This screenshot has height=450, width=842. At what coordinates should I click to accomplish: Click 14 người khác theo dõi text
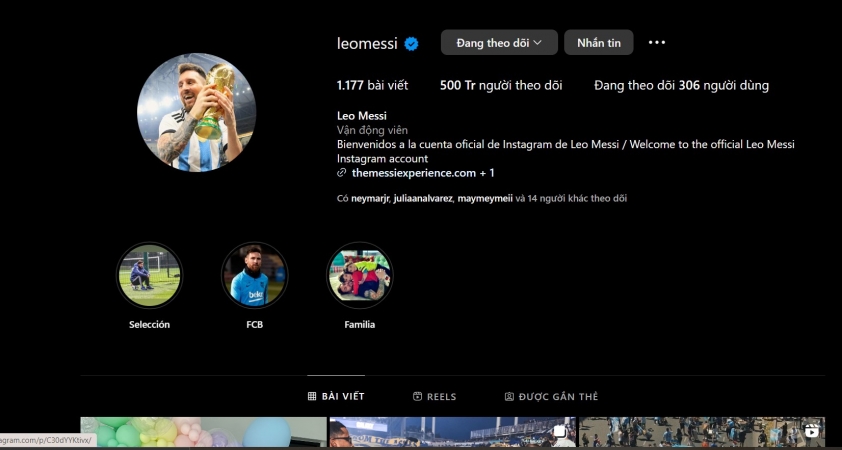click(x=577, y=199)
